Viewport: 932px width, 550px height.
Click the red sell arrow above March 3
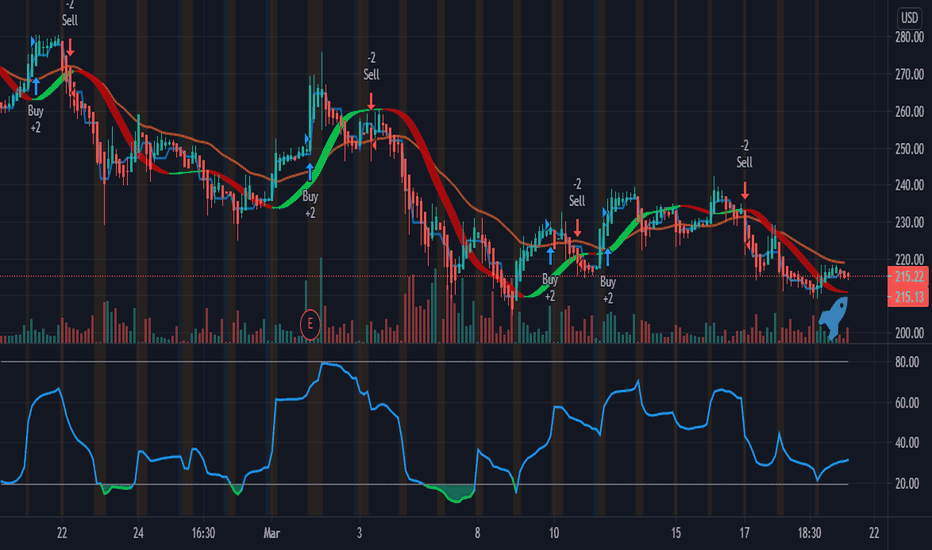(371, 102)
